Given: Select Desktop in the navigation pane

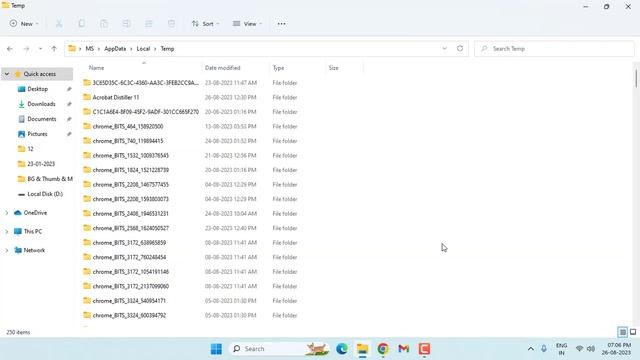Looking at the screenshot, I should [x=38, y=89].
